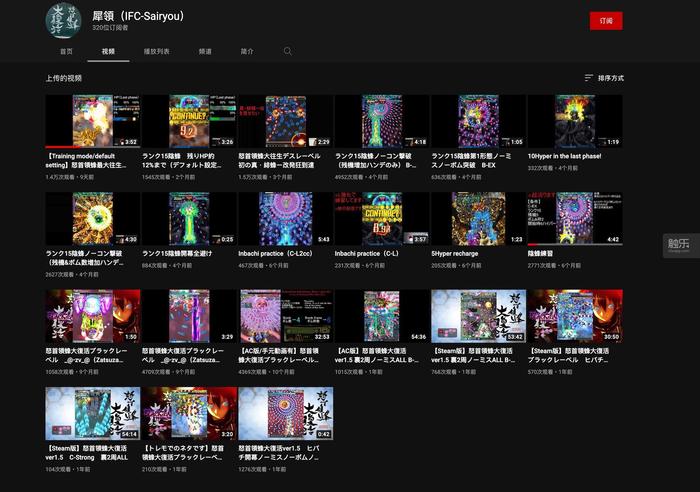Click the 上传的视频 section heading
The image size is (700, 492).
[x=63, y=78]
